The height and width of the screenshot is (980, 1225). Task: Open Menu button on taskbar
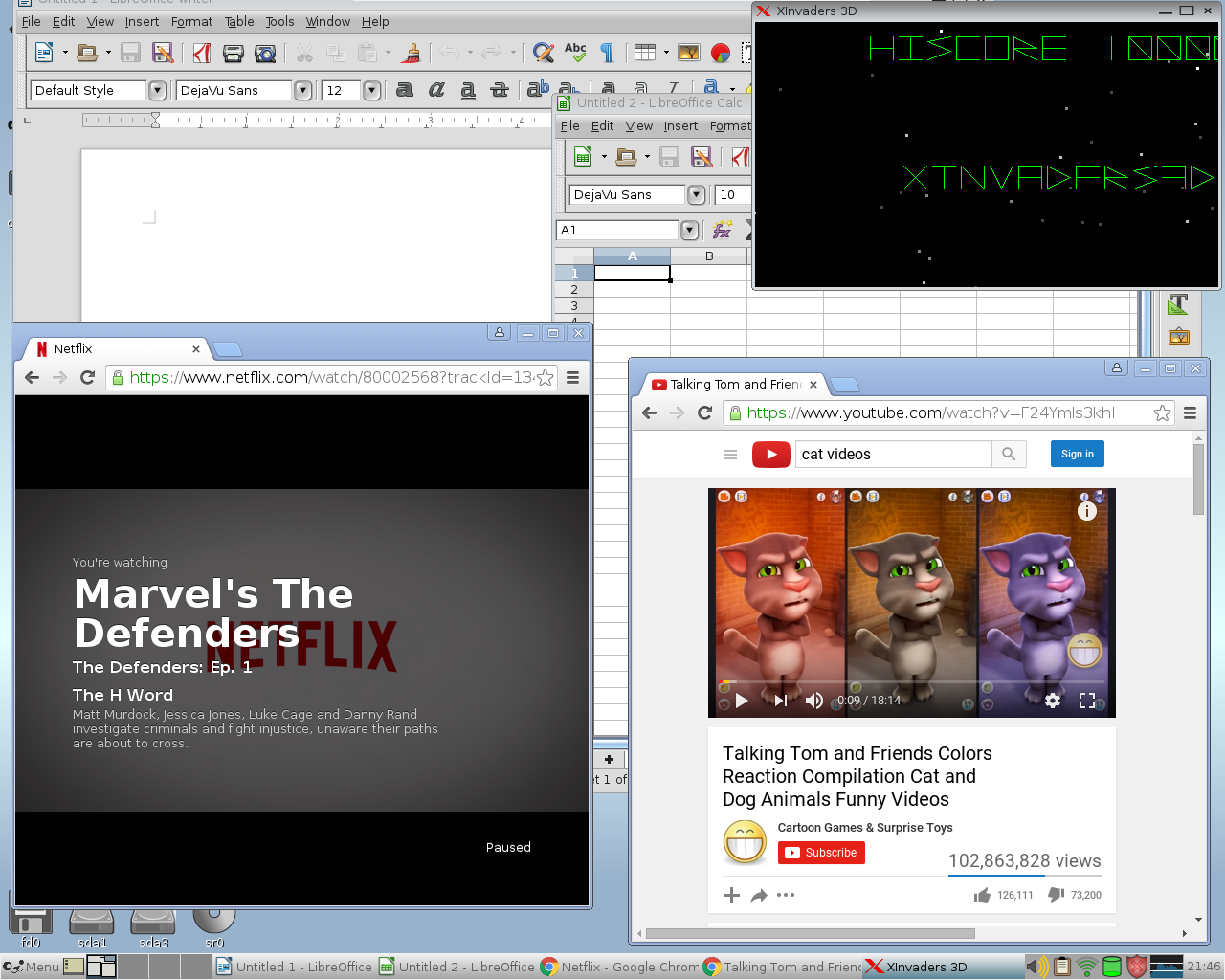coord(32,967)
